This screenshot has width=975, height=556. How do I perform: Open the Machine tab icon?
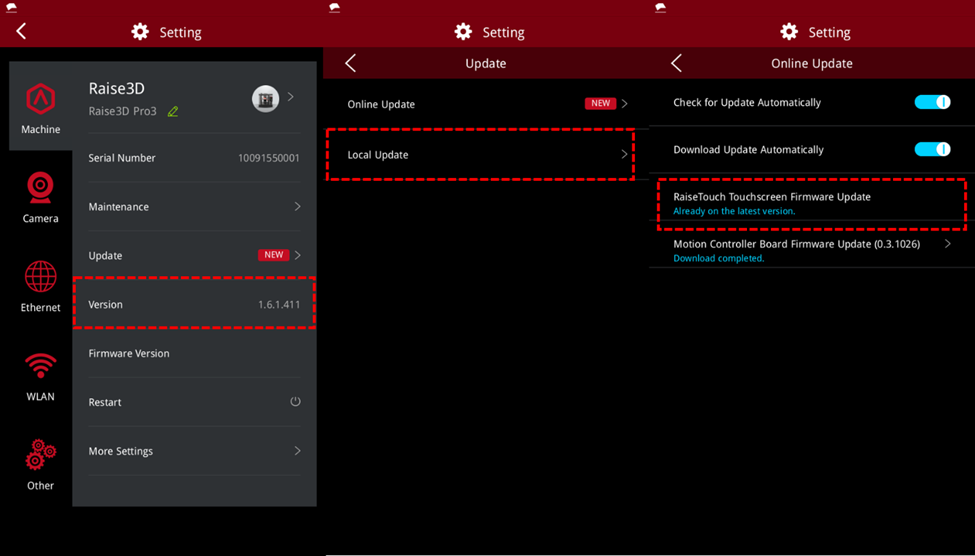click(x=40, y=100)
